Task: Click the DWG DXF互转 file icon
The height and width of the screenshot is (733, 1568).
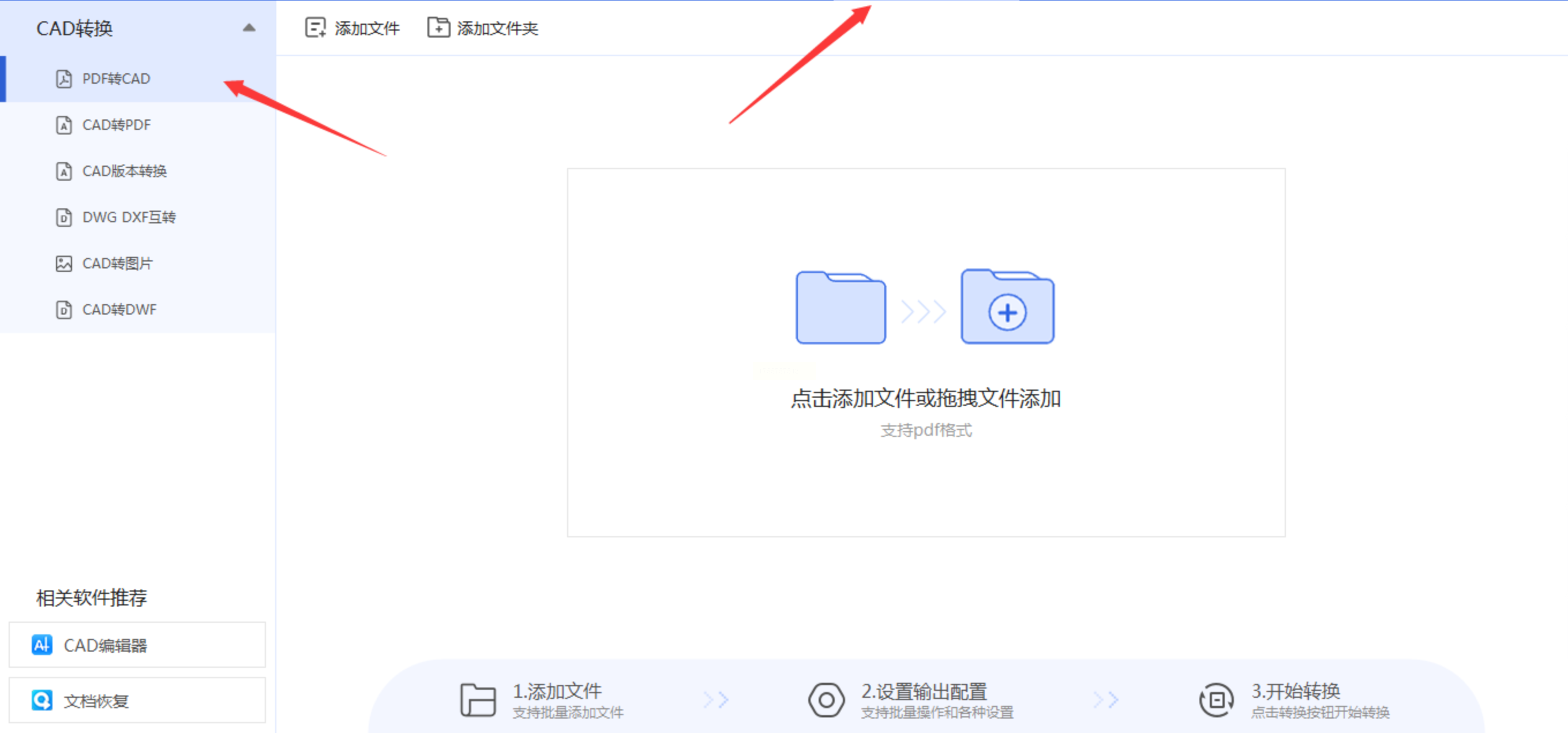Action: [64, 218]
